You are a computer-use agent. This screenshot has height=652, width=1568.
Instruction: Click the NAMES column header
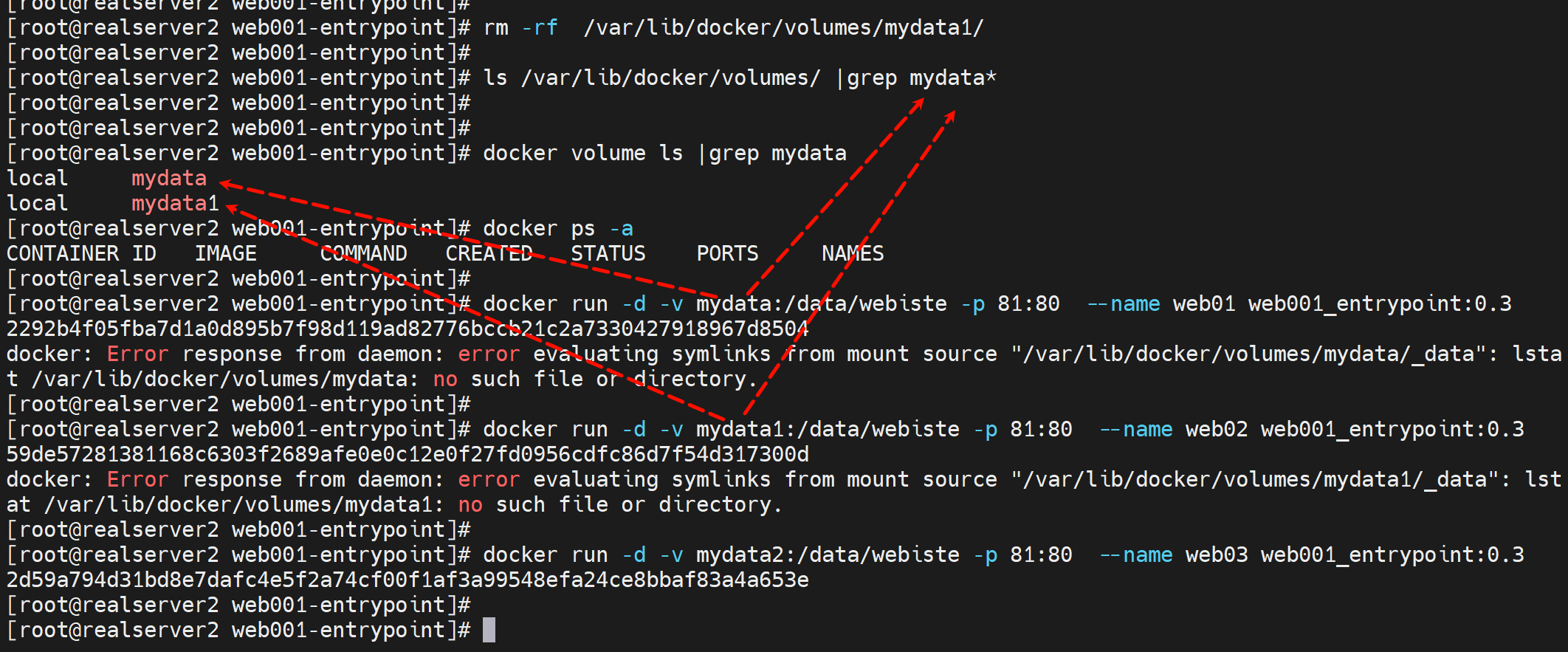coord(853,254)
